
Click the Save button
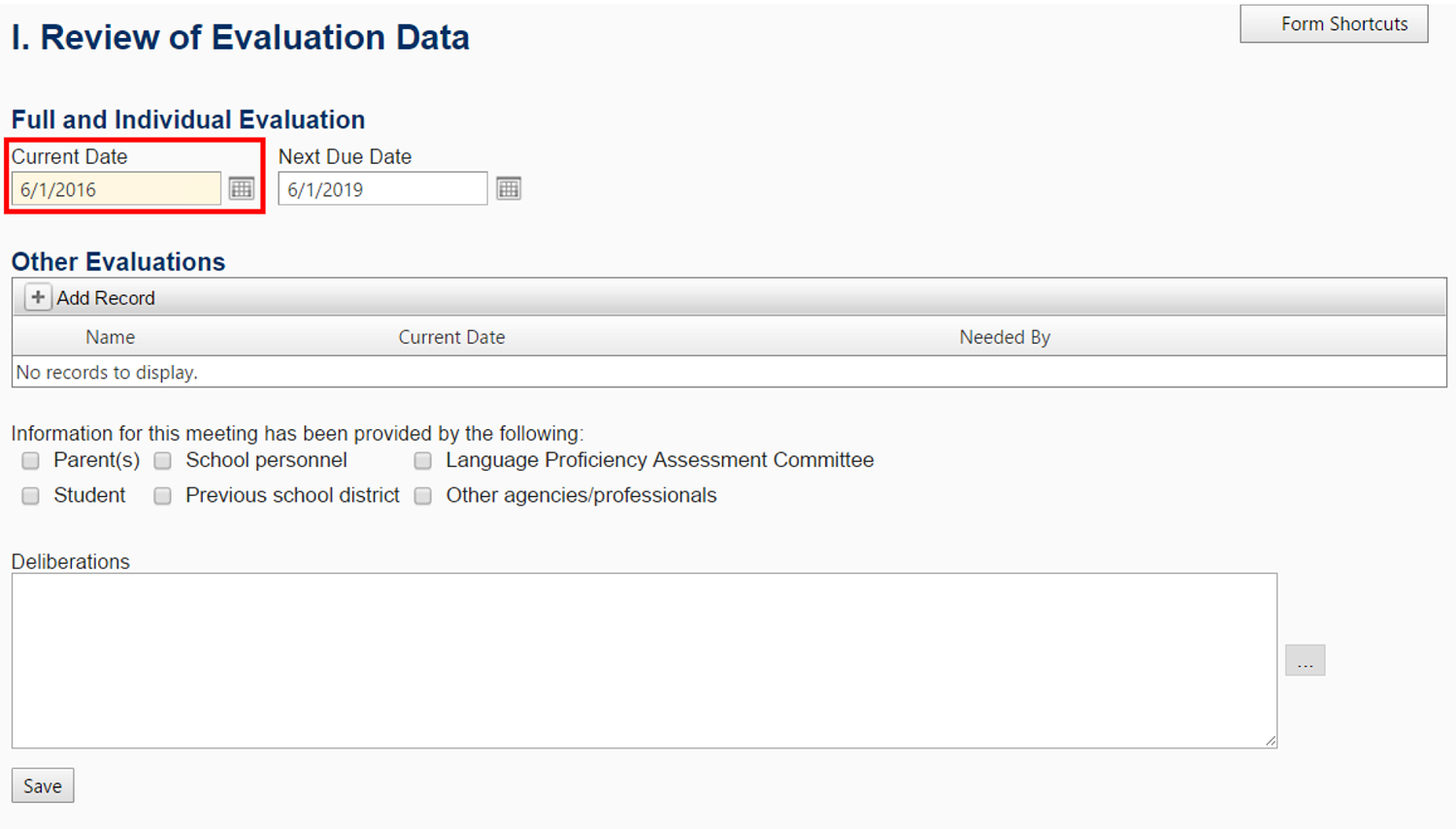click(42, 784)
